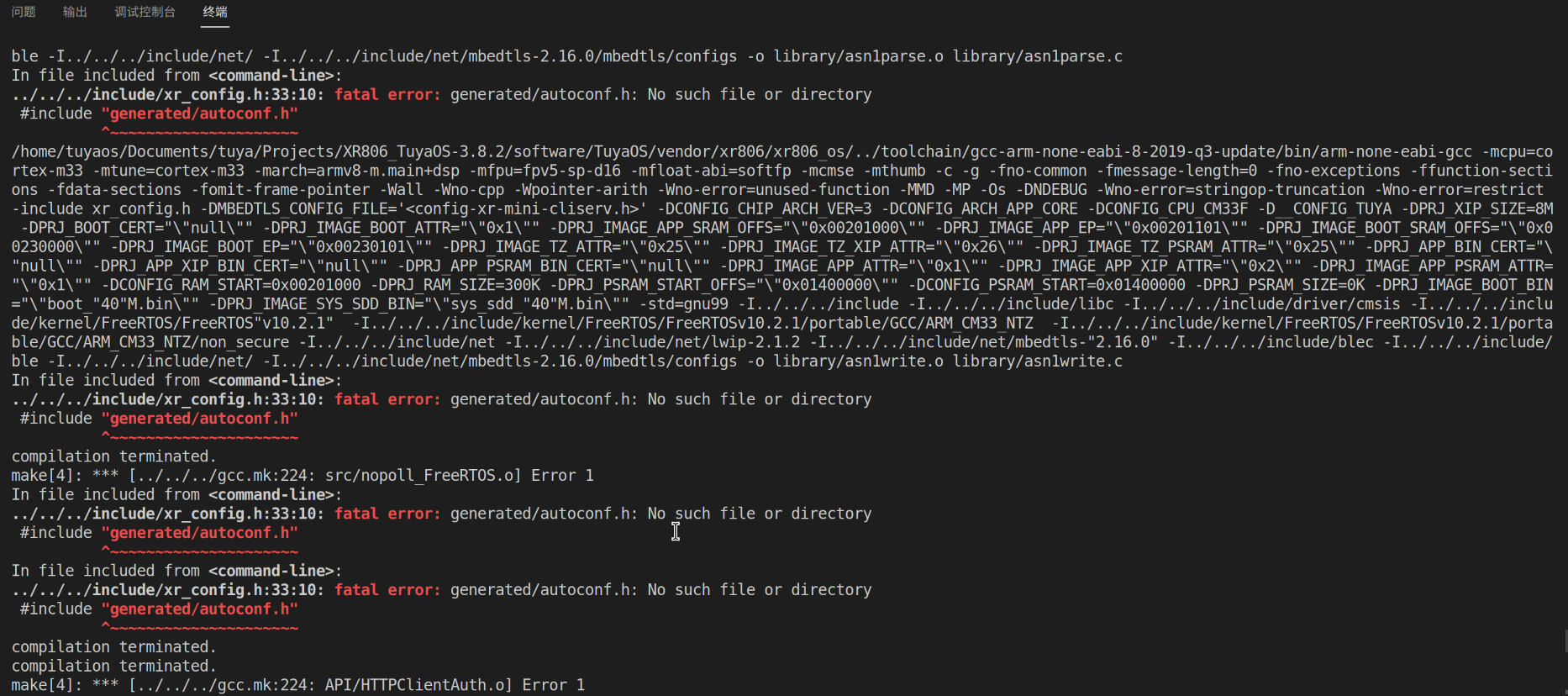Click the last red "generated/autoconf.h" include string

click(199, 609)
